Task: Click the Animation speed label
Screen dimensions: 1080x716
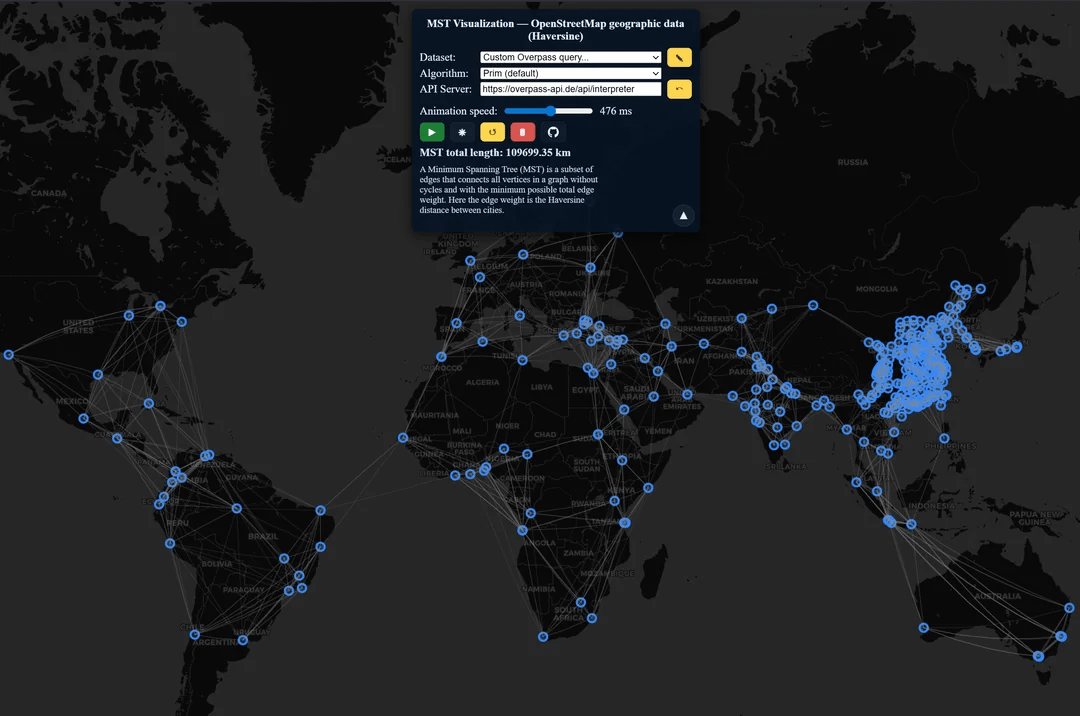Action: tap(458, 111)
